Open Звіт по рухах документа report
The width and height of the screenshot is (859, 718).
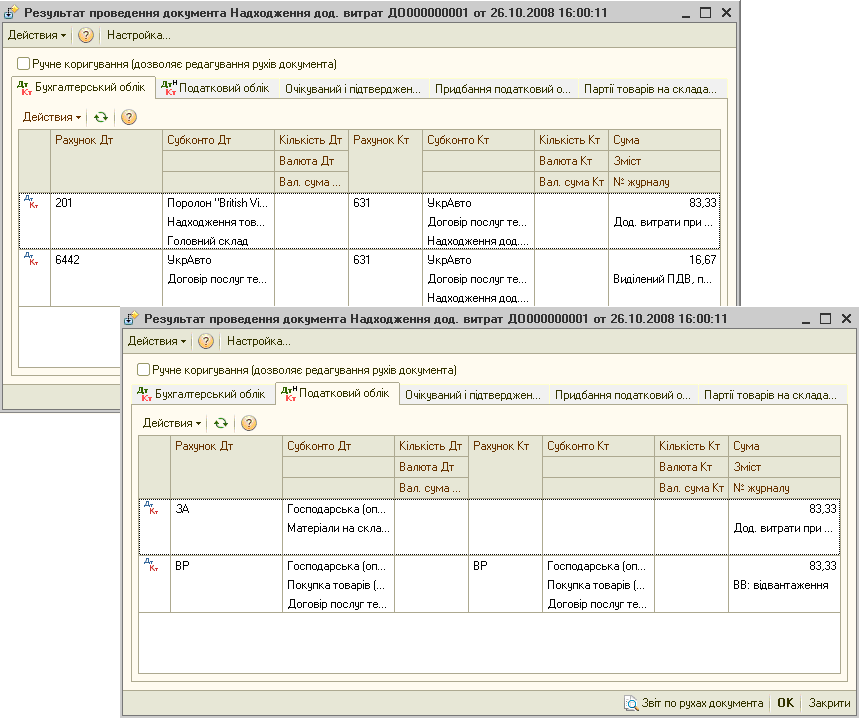pyautogui.click(x=694, y=703)
